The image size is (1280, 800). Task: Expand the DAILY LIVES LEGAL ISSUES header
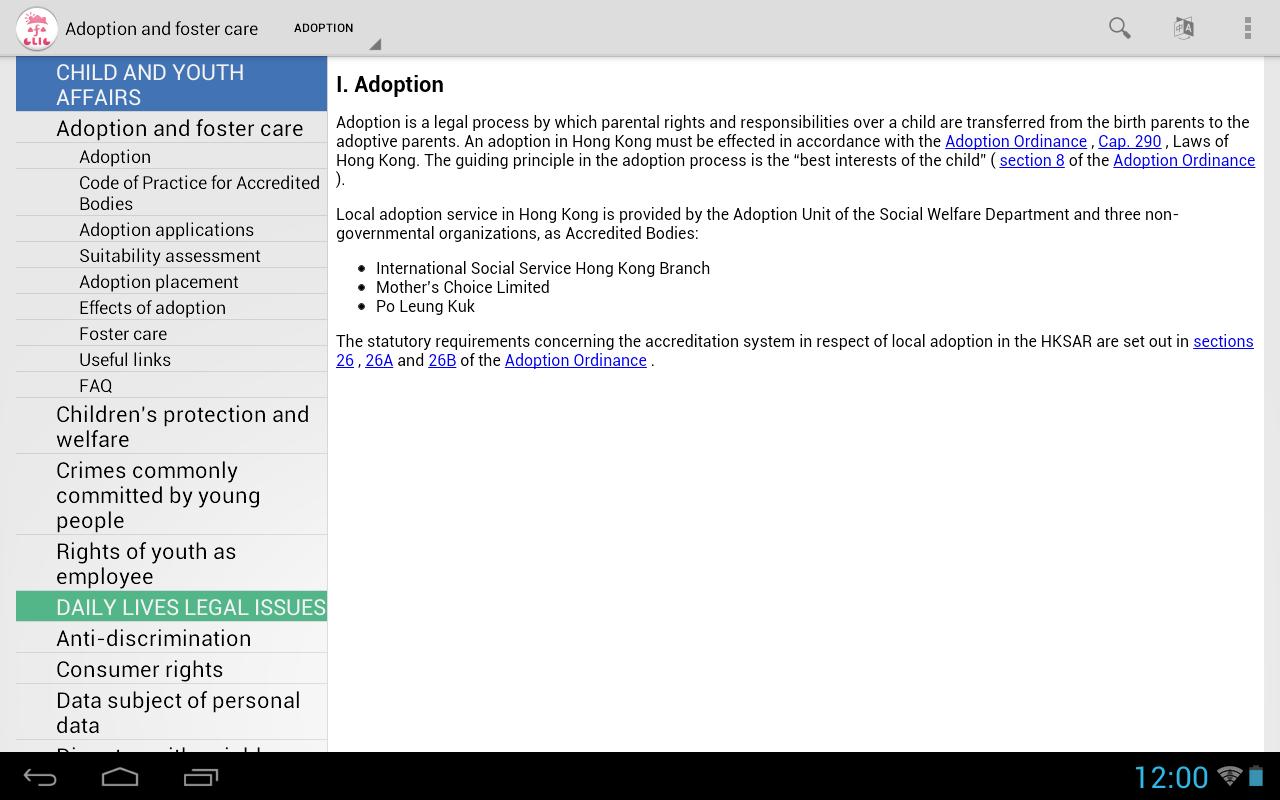click(171, 607)
